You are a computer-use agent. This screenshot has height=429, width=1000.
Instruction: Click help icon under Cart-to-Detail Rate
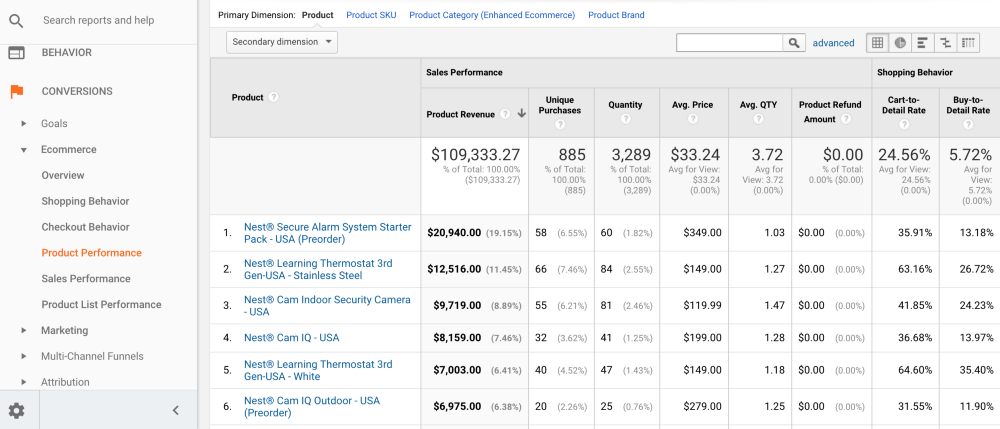[904, 124]
